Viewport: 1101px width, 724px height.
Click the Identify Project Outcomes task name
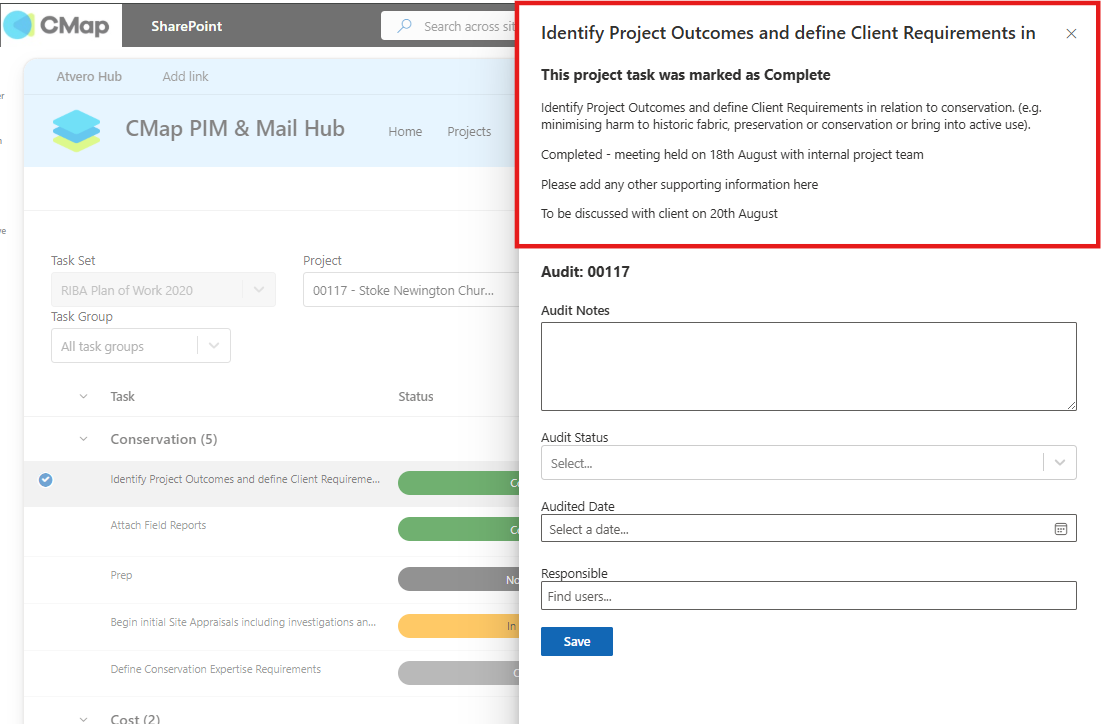(x=245, y=479)
